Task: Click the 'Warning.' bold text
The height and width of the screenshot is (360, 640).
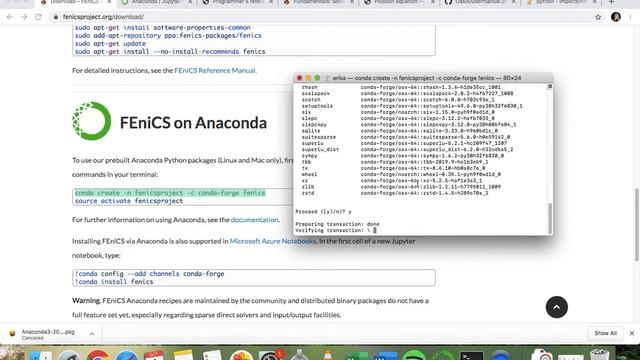Action: click(86, 301)
